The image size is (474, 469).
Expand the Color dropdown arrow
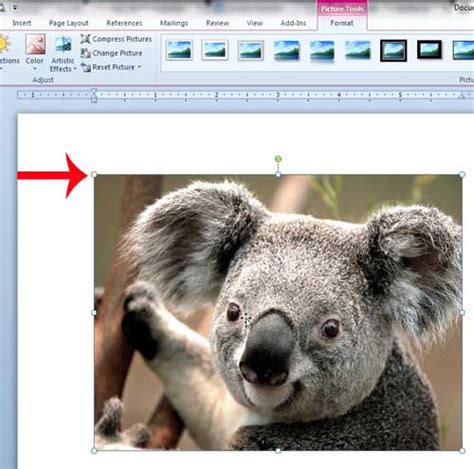[x=35, y=69]
